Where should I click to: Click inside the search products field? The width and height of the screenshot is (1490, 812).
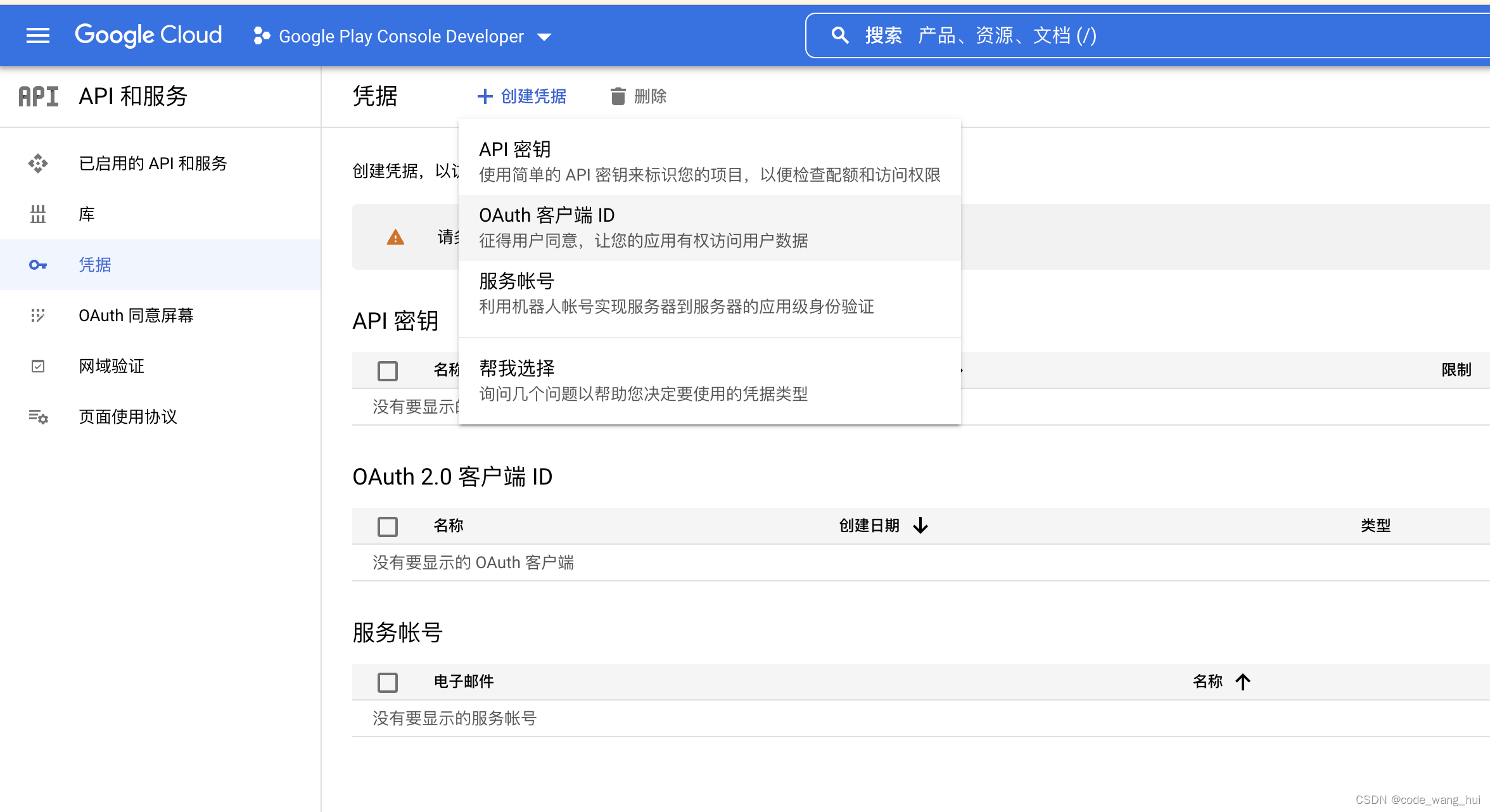[1077, 35]
